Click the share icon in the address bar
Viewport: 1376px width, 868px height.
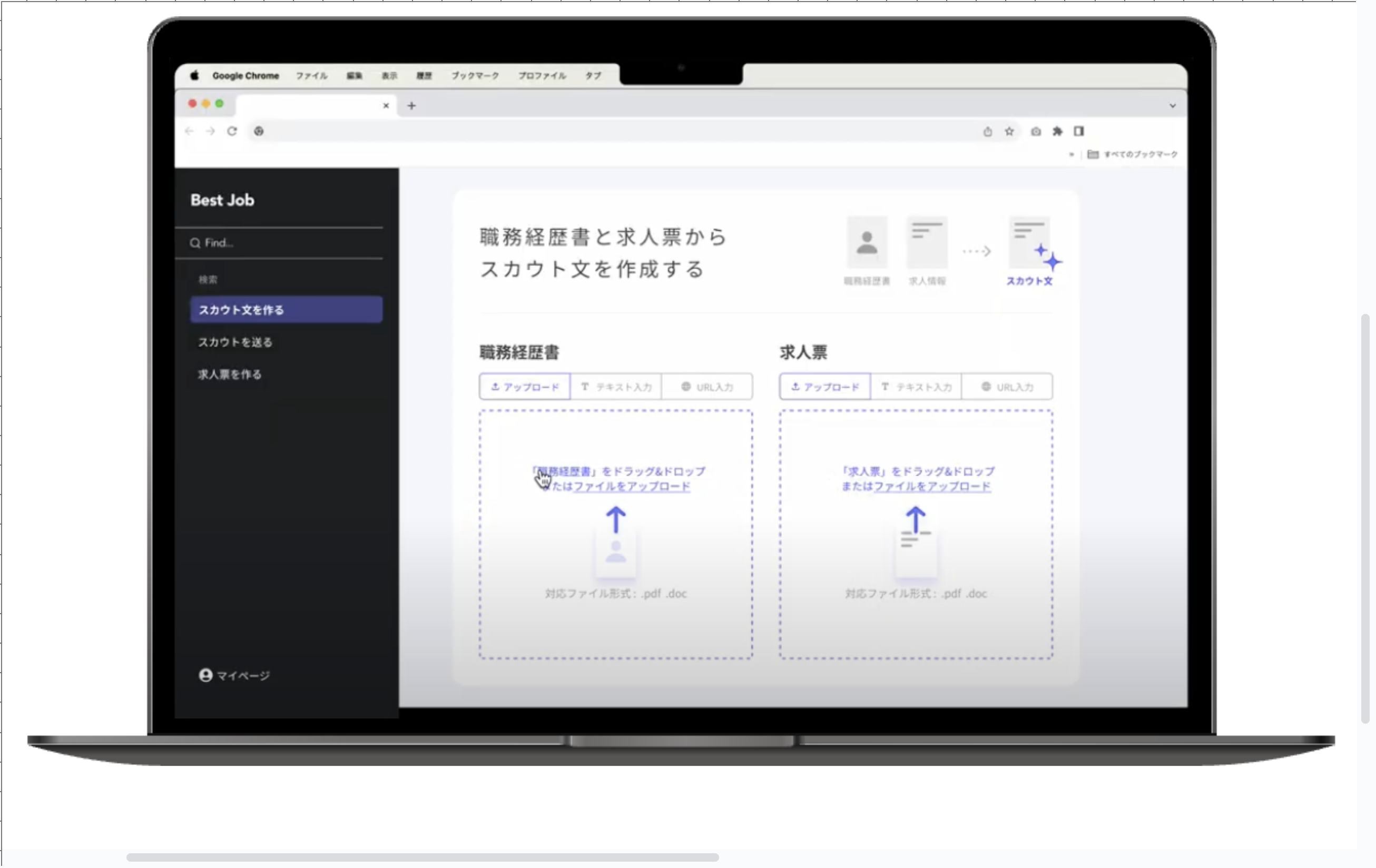[x=987, y=132]
